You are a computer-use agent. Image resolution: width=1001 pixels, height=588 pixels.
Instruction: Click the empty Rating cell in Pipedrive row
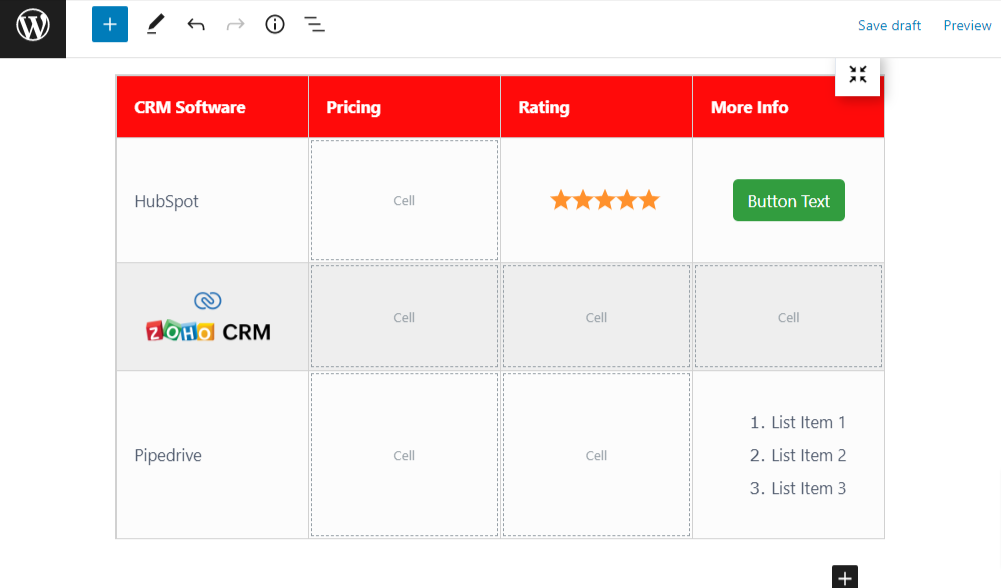(596, 455)
